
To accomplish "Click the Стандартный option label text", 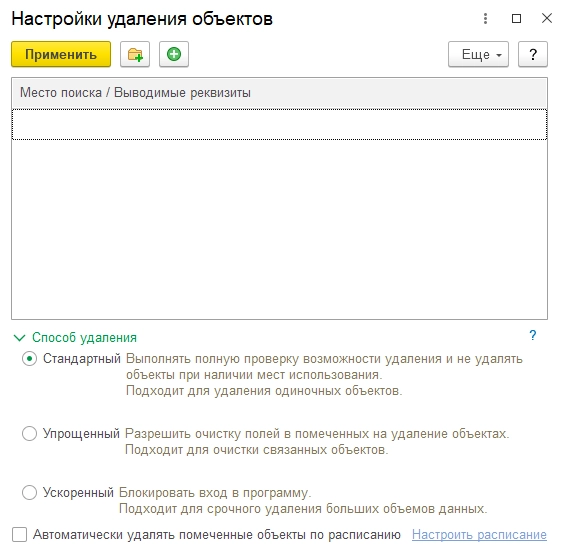I will coord(82,359).
